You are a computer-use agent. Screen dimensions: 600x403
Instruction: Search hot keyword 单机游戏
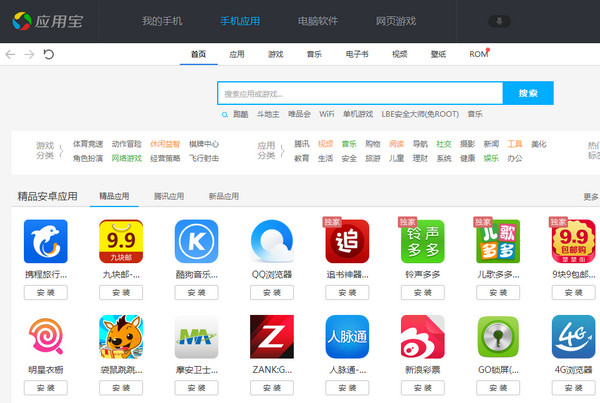358,114
